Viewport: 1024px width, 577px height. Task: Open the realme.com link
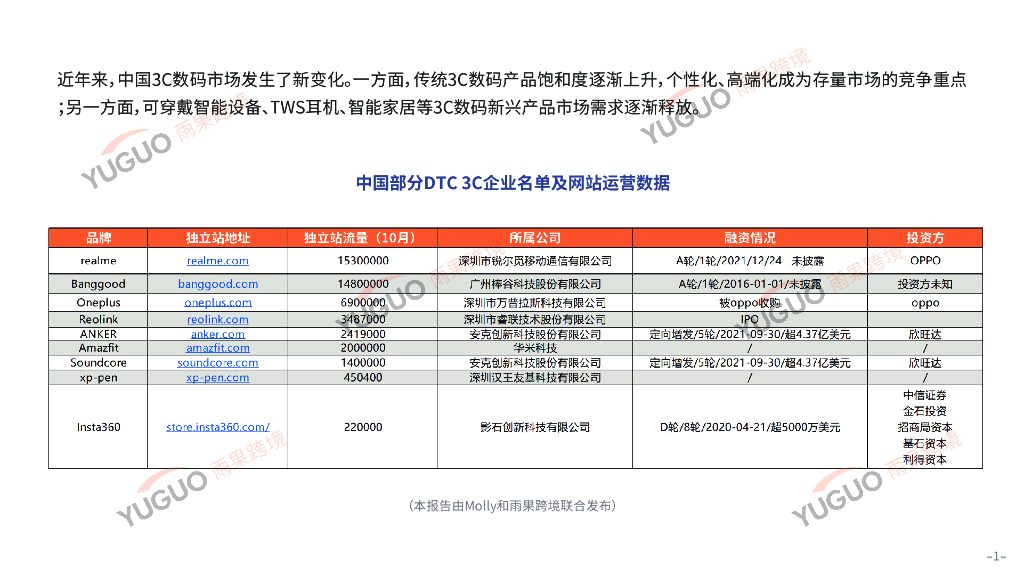click(217, 260)
